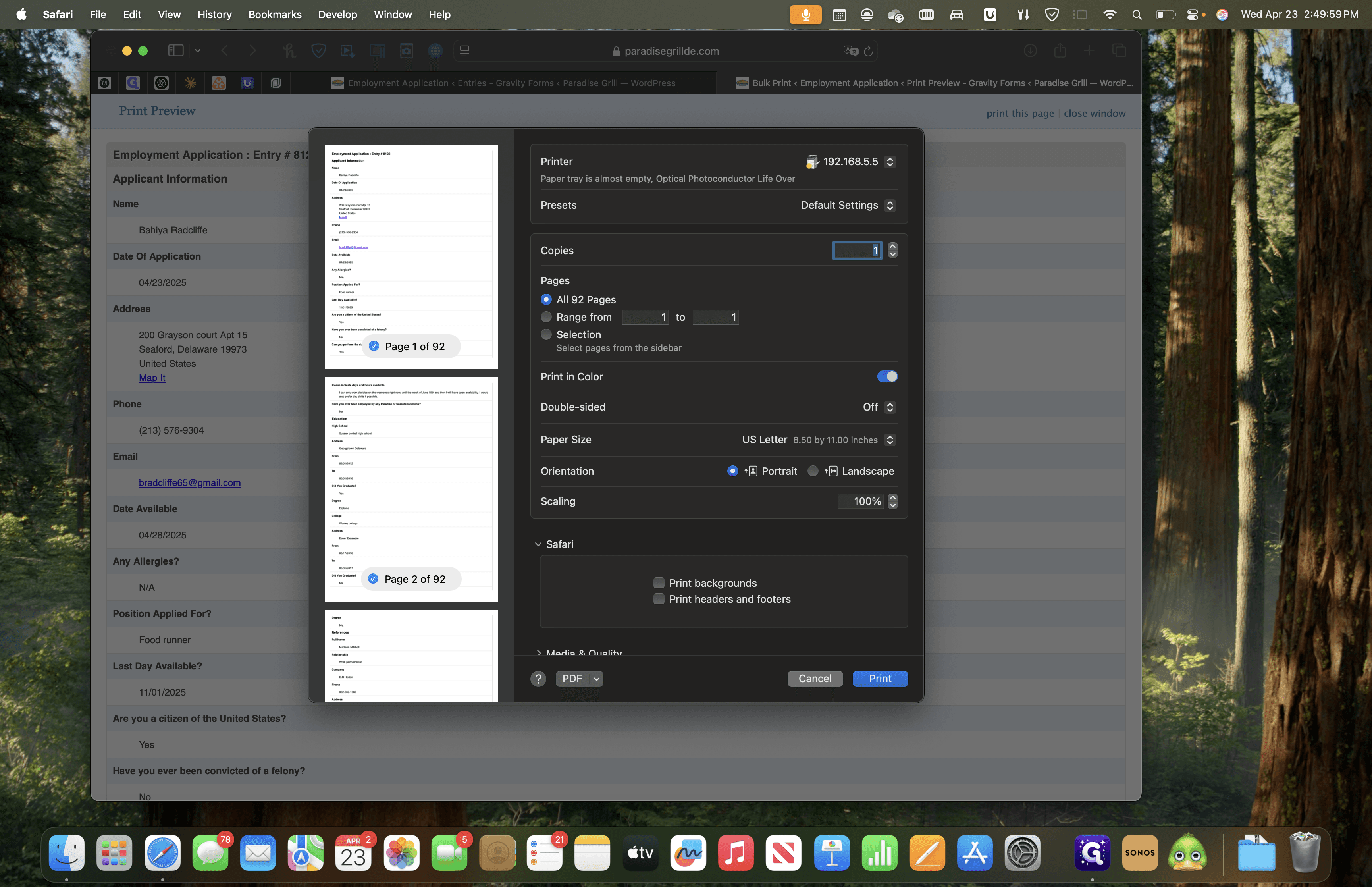Open Control Center in the menu bar
The width and height of the screenshot is (1372, 887).
tap(1193, 14)
